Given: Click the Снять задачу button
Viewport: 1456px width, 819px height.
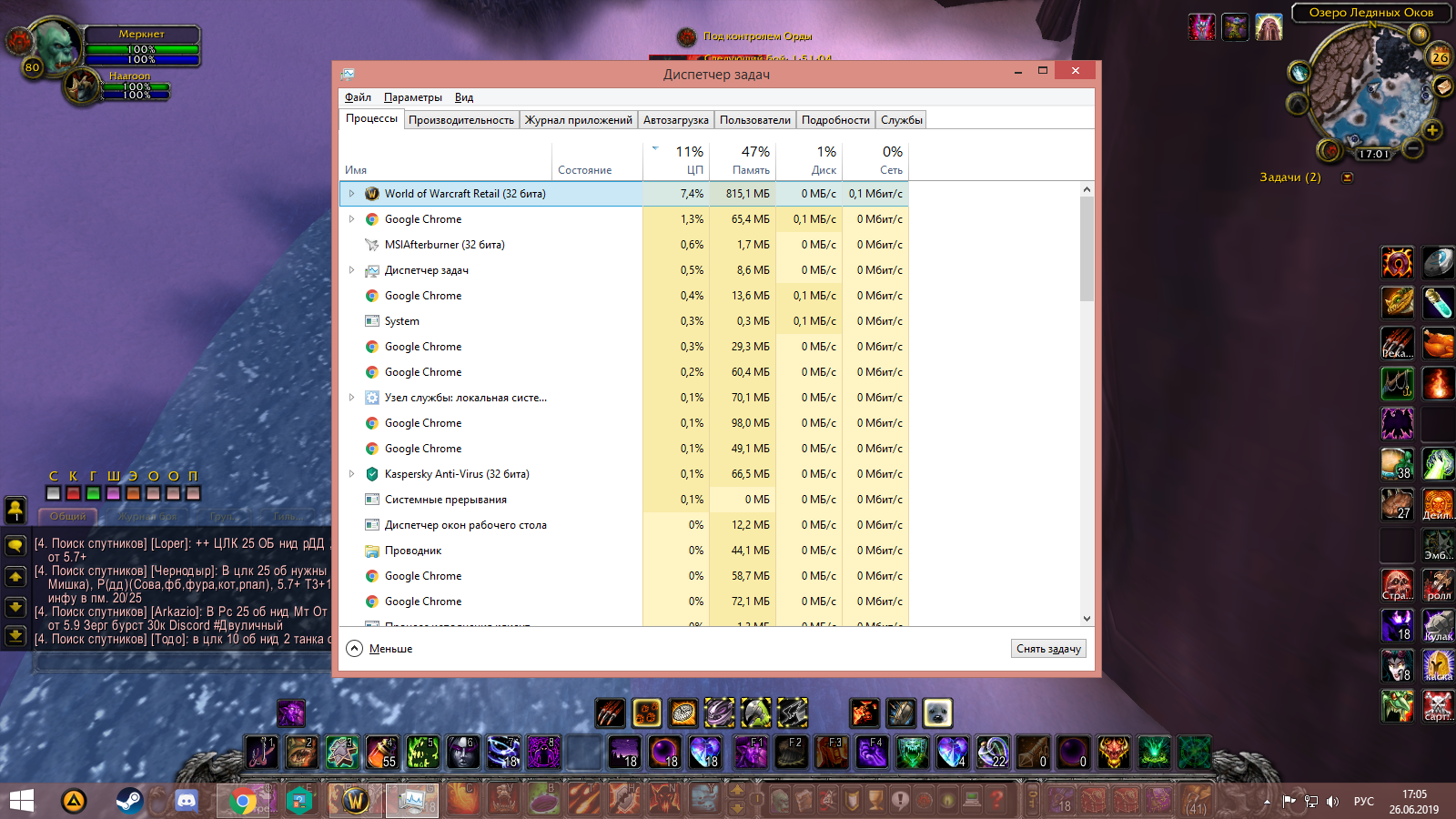Looking at the screenshot, I should (x=1048, y=649).
